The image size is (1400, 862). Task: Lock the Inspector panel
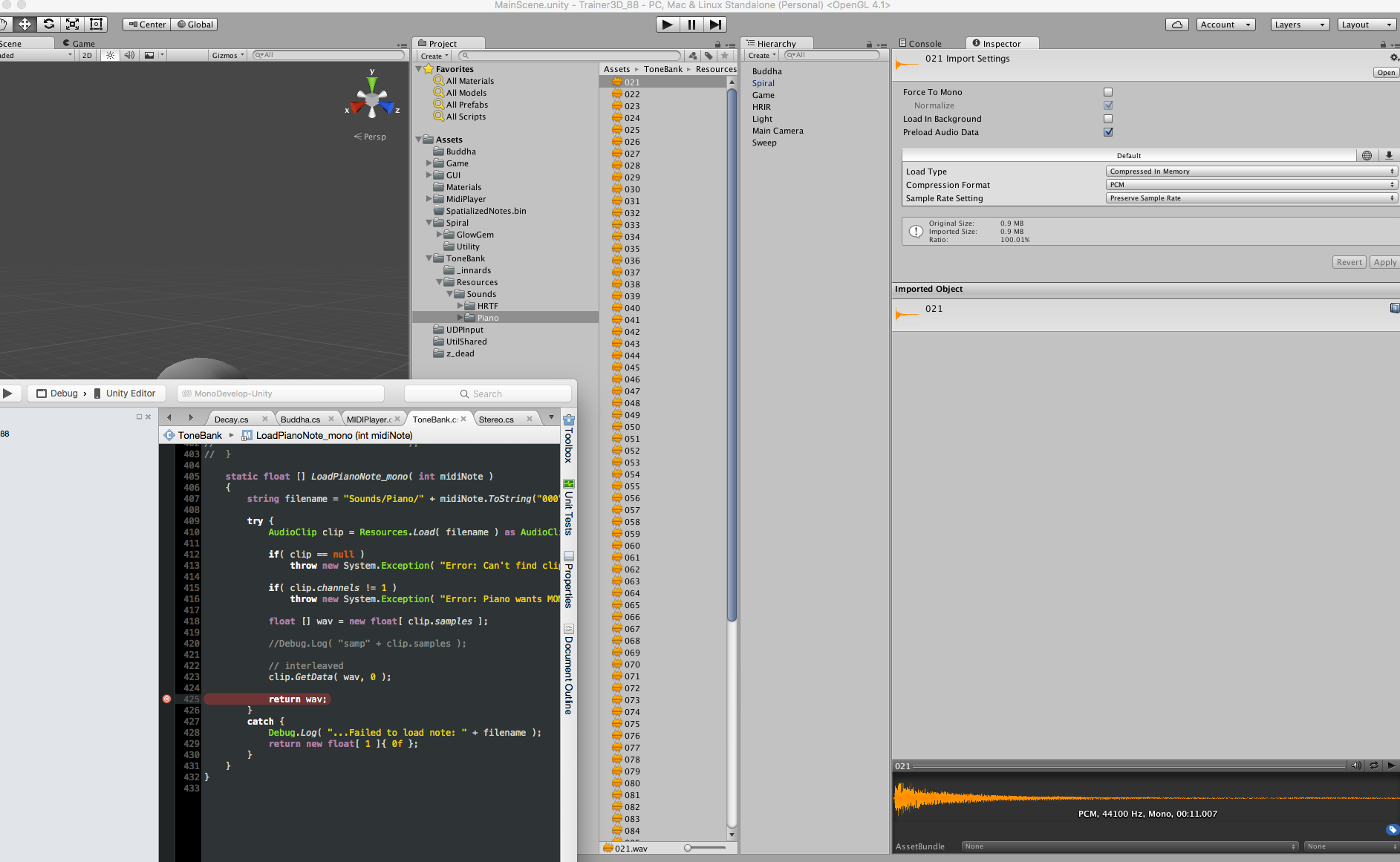pyautogui.click(x=1383, y=45)
